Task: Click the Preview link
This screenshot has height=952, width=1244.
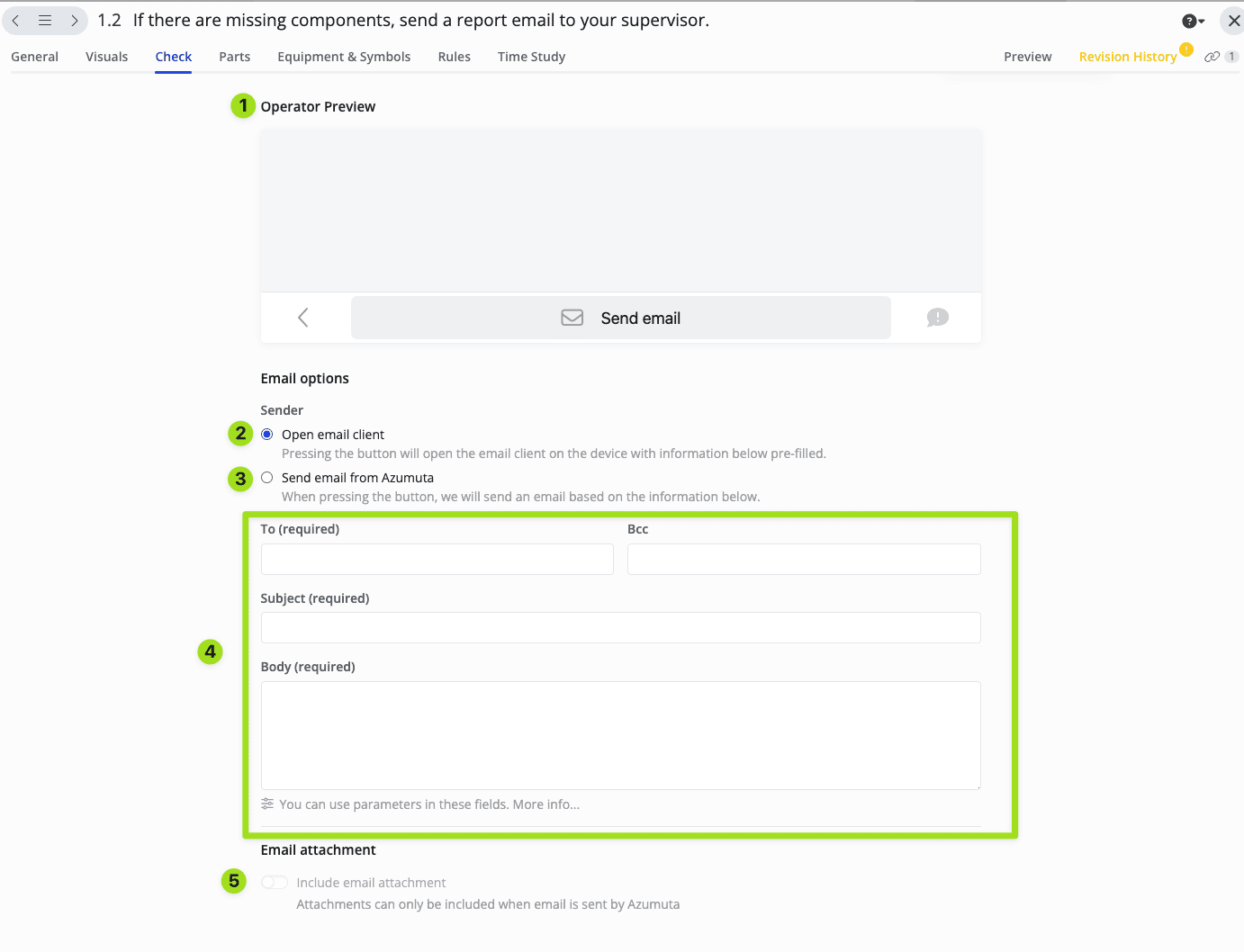Action: 1027,57
